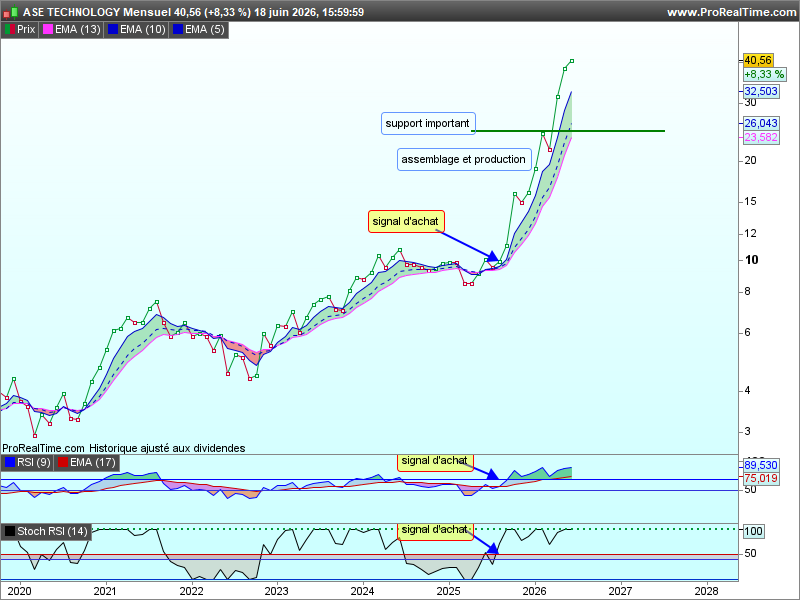800x600 pixels.
Task: Click the RSI EMA value 75,019
Action: (x=761, y=479)
